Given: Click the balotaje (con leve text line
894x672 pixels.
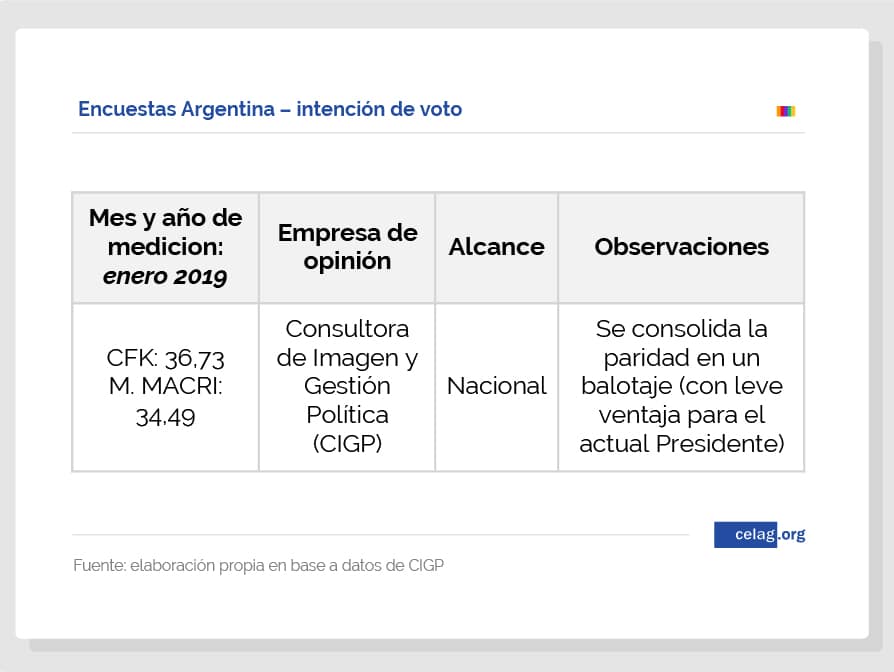Looking at the screenshot, I should [682, 386].
